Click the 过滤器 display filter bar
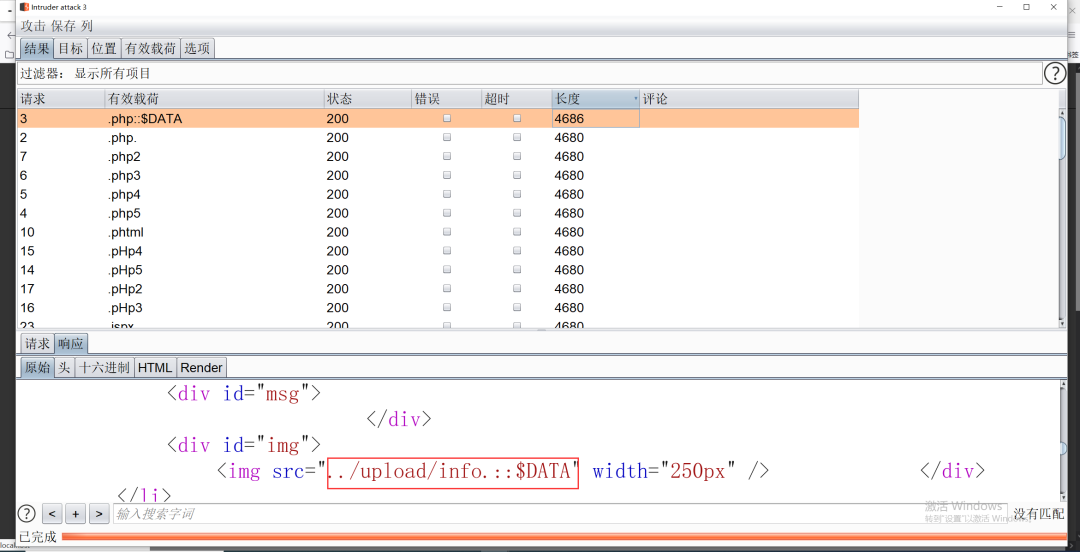 point(530,73)
